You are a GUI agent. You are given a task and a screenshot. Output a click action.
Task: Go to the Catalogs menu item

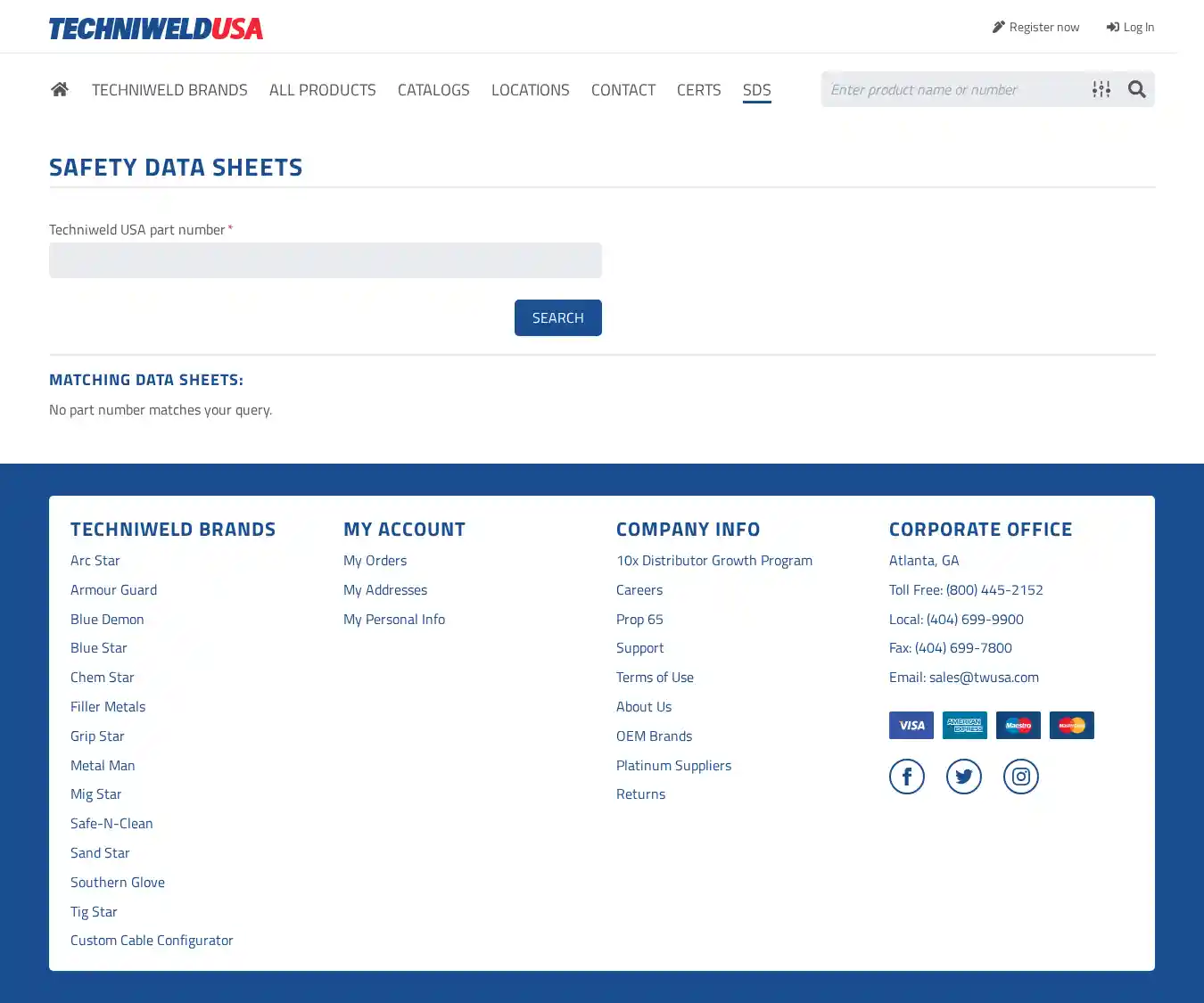(433, 90)
